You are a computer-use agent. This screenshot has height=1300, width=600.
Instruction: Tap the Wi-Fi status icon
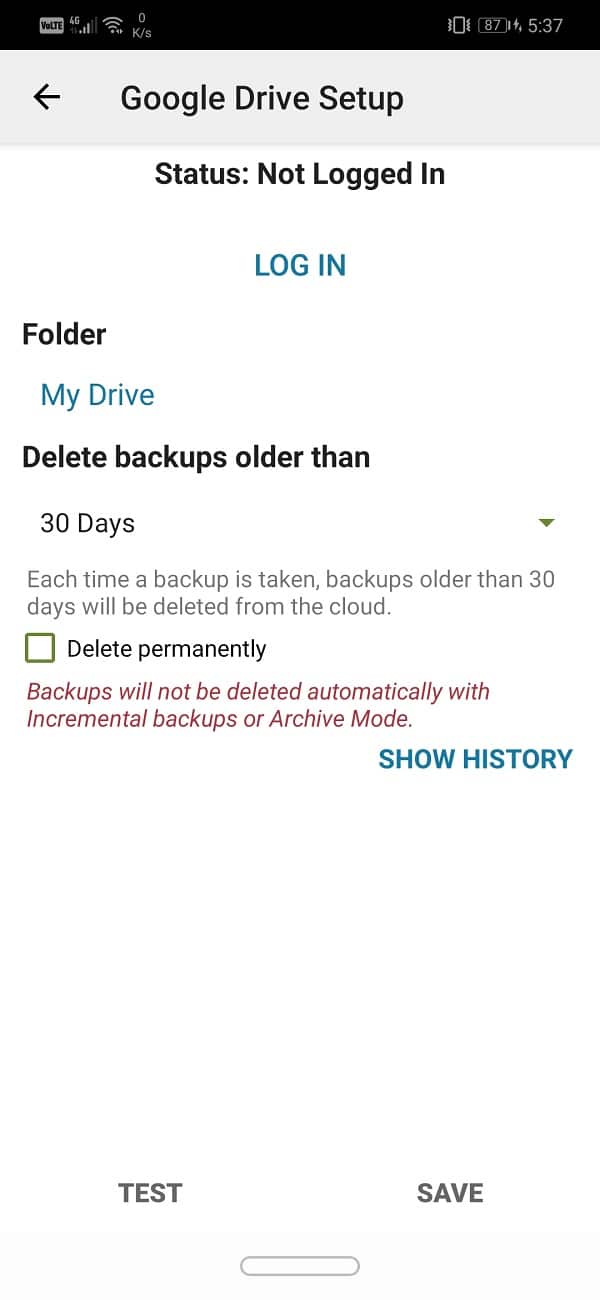pyautogui.click(x=112, y=25)
